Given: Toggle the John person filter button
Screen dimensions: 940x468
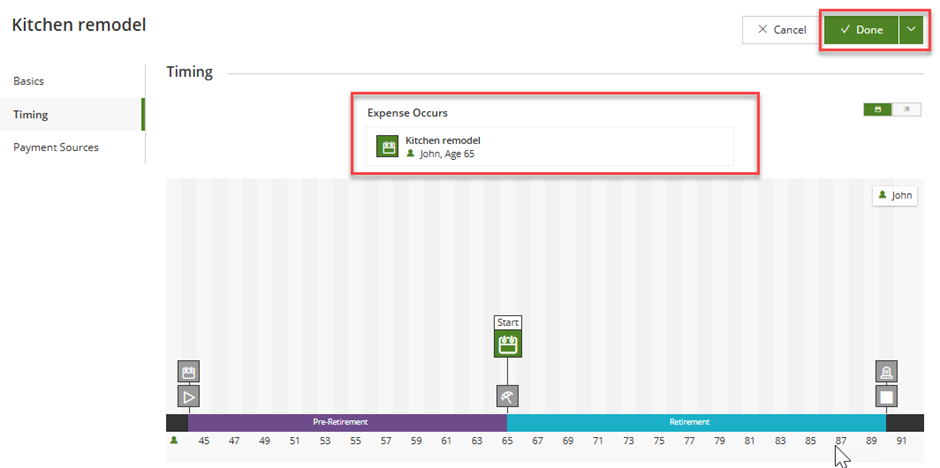Looking at the screenshot, I should pyautogui.click(x=895, y=196).
